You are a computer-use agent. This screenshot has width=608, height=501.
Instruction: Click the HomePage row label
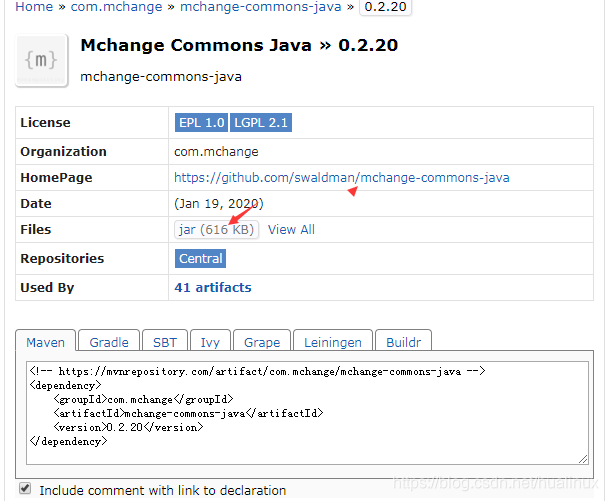click(56, 178)
